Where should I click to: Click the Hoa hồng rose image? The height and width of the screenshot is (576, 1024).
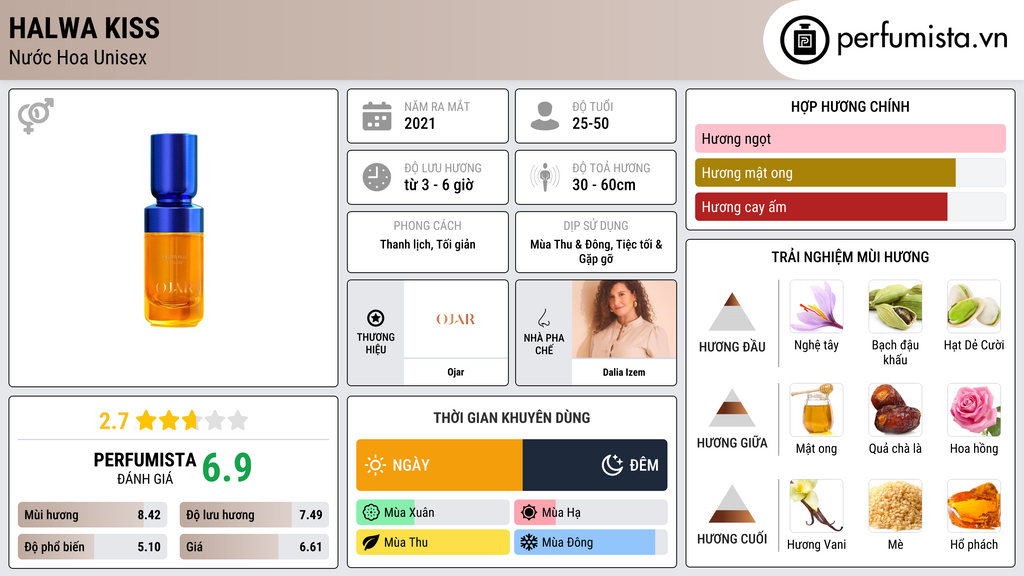pos(974,410)
